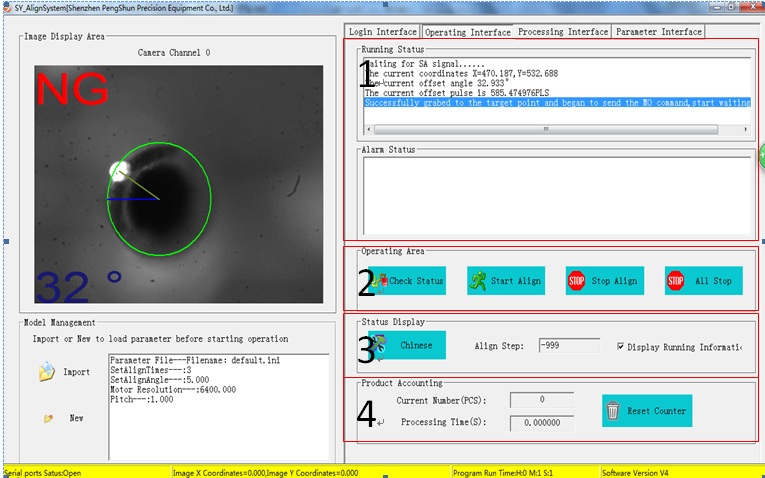Open the Parameter Interface tab
The height and width of the screenshot is (478, 765).
pos(658,32)
